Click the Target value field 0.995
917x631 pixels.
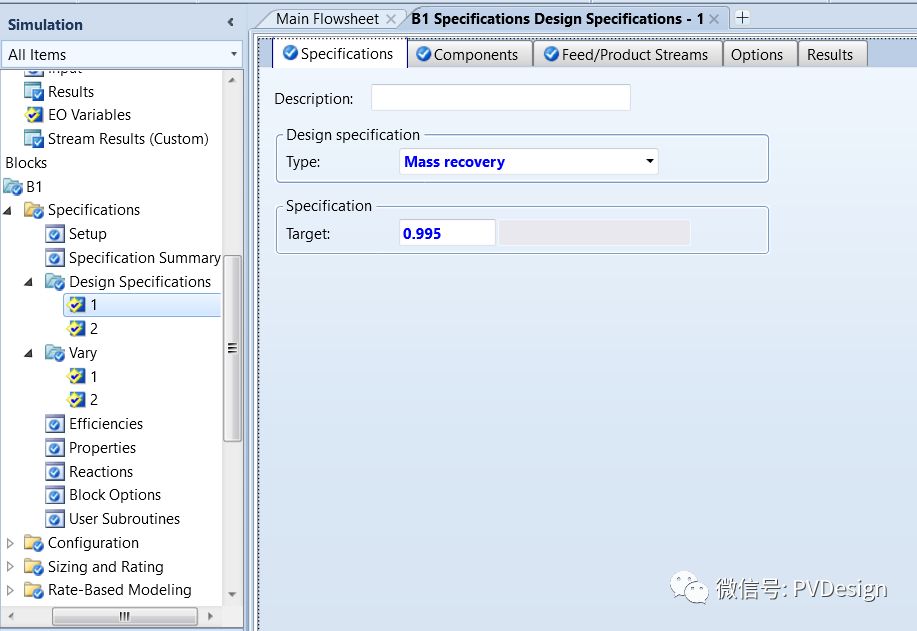click(447, 233)
